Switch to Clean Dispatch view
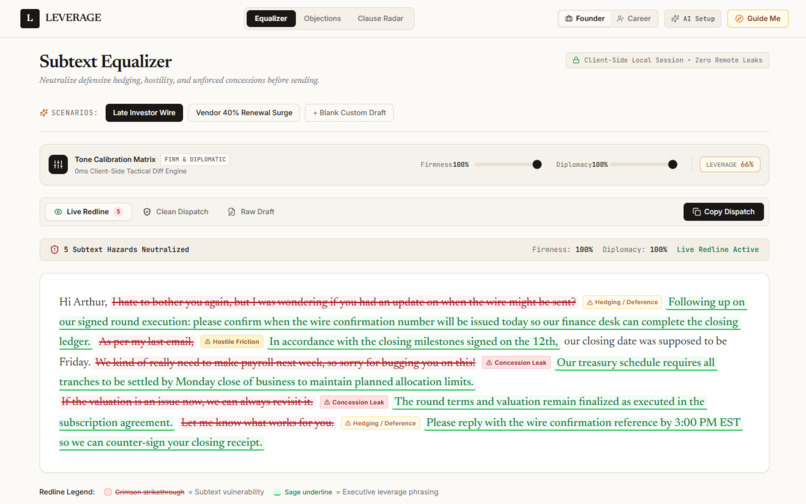806x504 pixels. coord(176,212)
